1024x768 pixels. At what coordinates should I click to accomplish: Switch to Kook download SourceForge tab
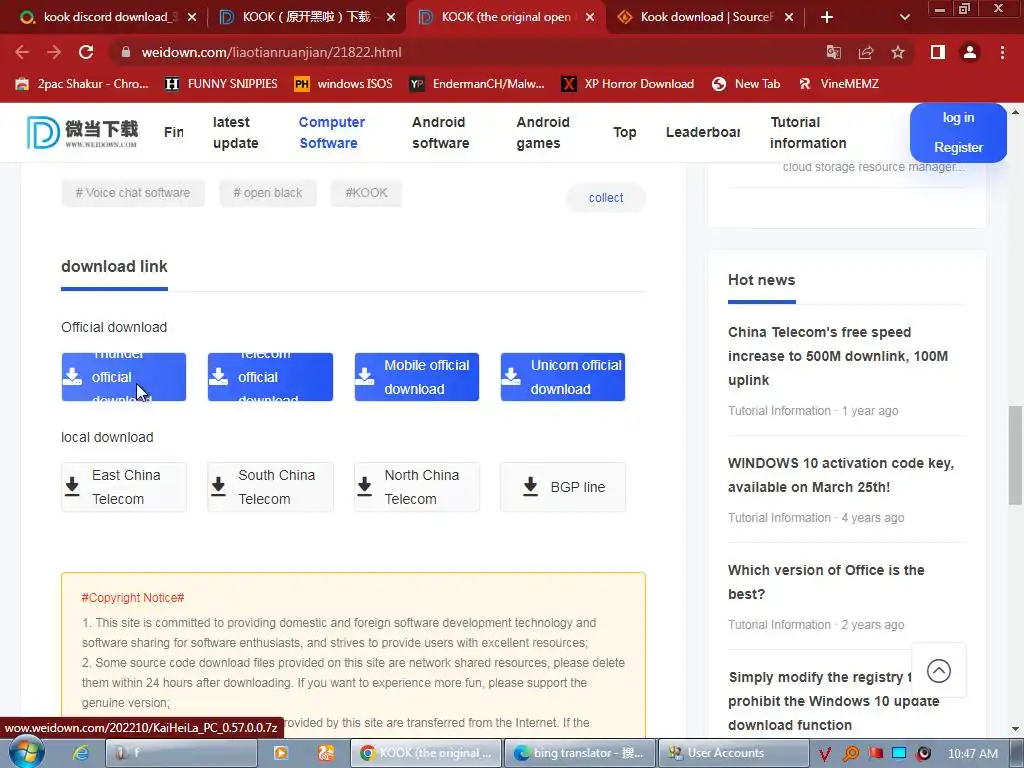pyautogui.click(x=705, y=17)
